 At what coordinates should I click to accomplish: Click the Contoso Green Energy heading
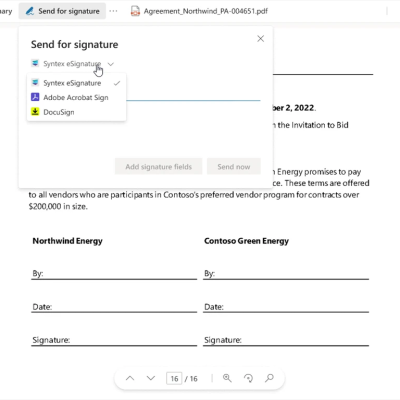pyautogui.click(x=246, y=241)
